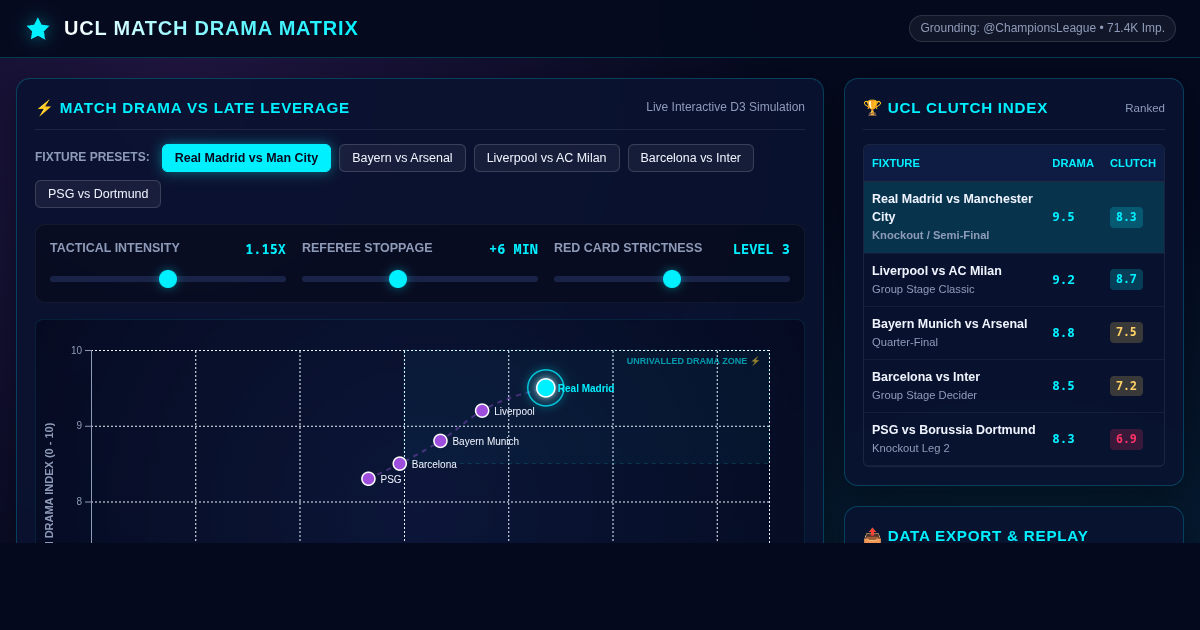This screenshot has height=630, width=1200.
Task: Click the PSG data point on chart
Action: pos(368,479)
